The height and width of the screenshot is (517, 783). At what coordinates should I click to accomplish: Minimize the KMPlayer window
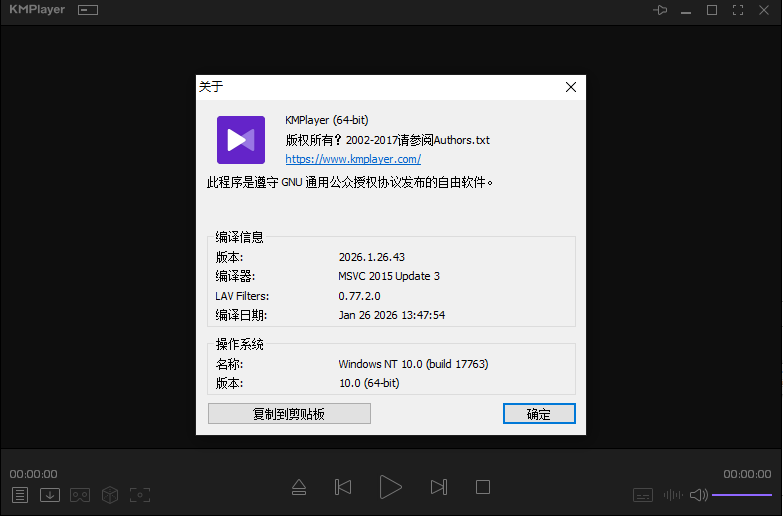pyautogui.click(x=686, y=12)
